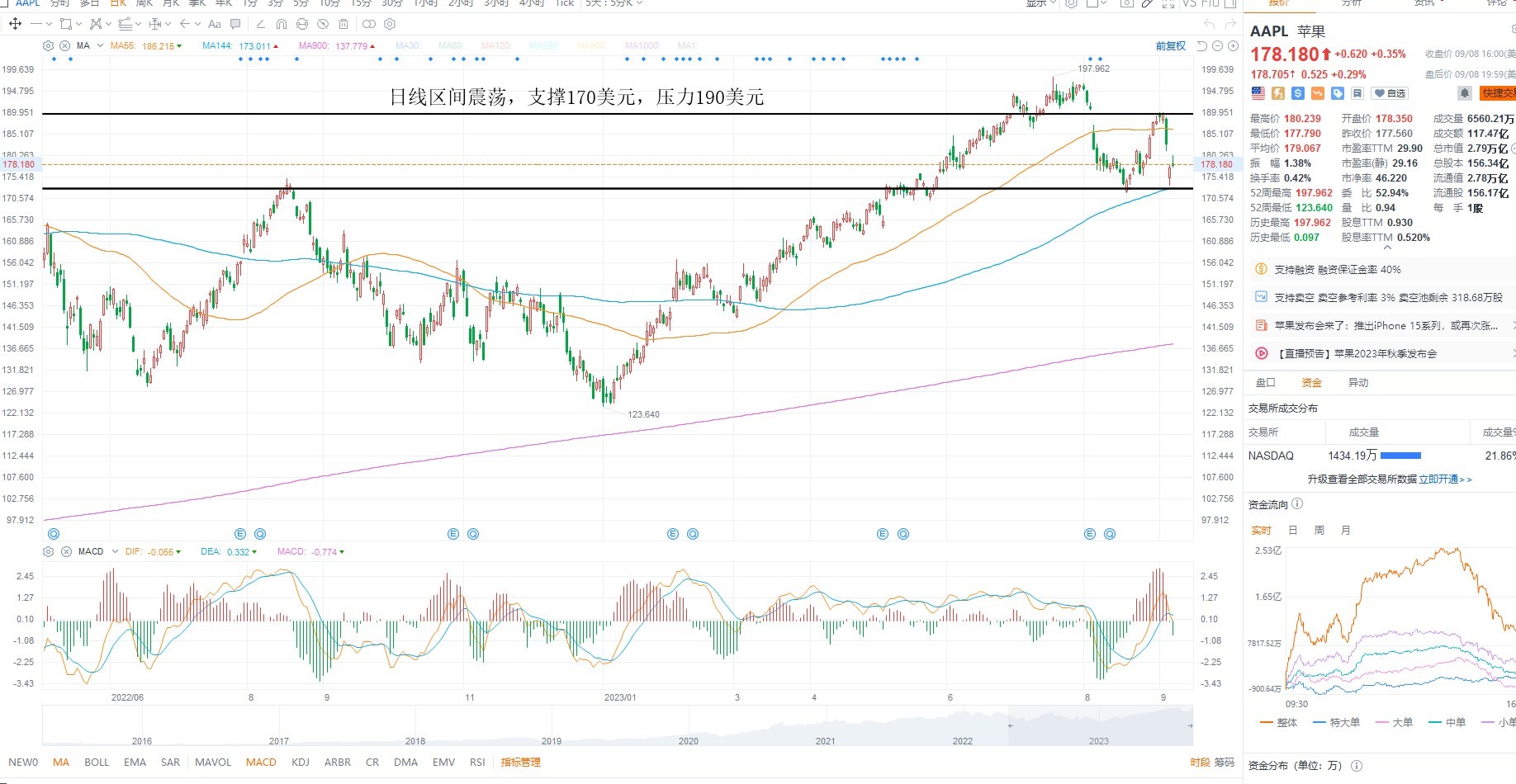The height and width of the screenshot is (784, 1516).
Task: Enable the magnet snap tool
Action: 282,24
